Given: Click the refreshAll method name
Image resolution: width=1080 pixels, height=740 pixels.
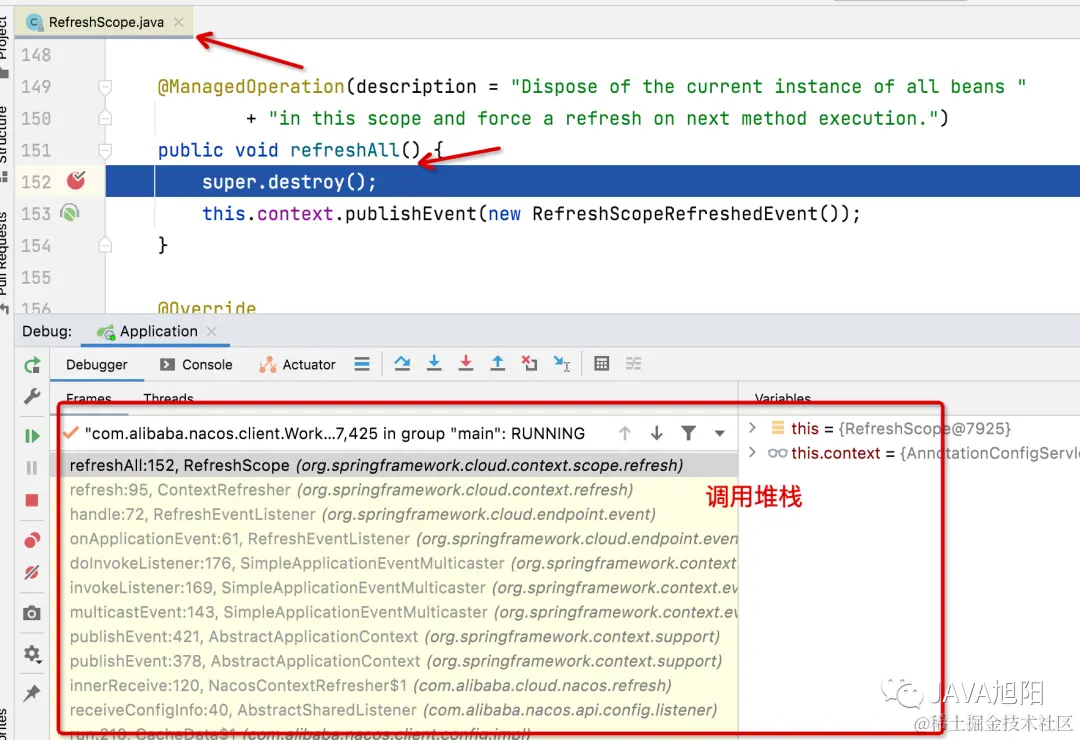Looking at the screenshot, I should point(344,150).
